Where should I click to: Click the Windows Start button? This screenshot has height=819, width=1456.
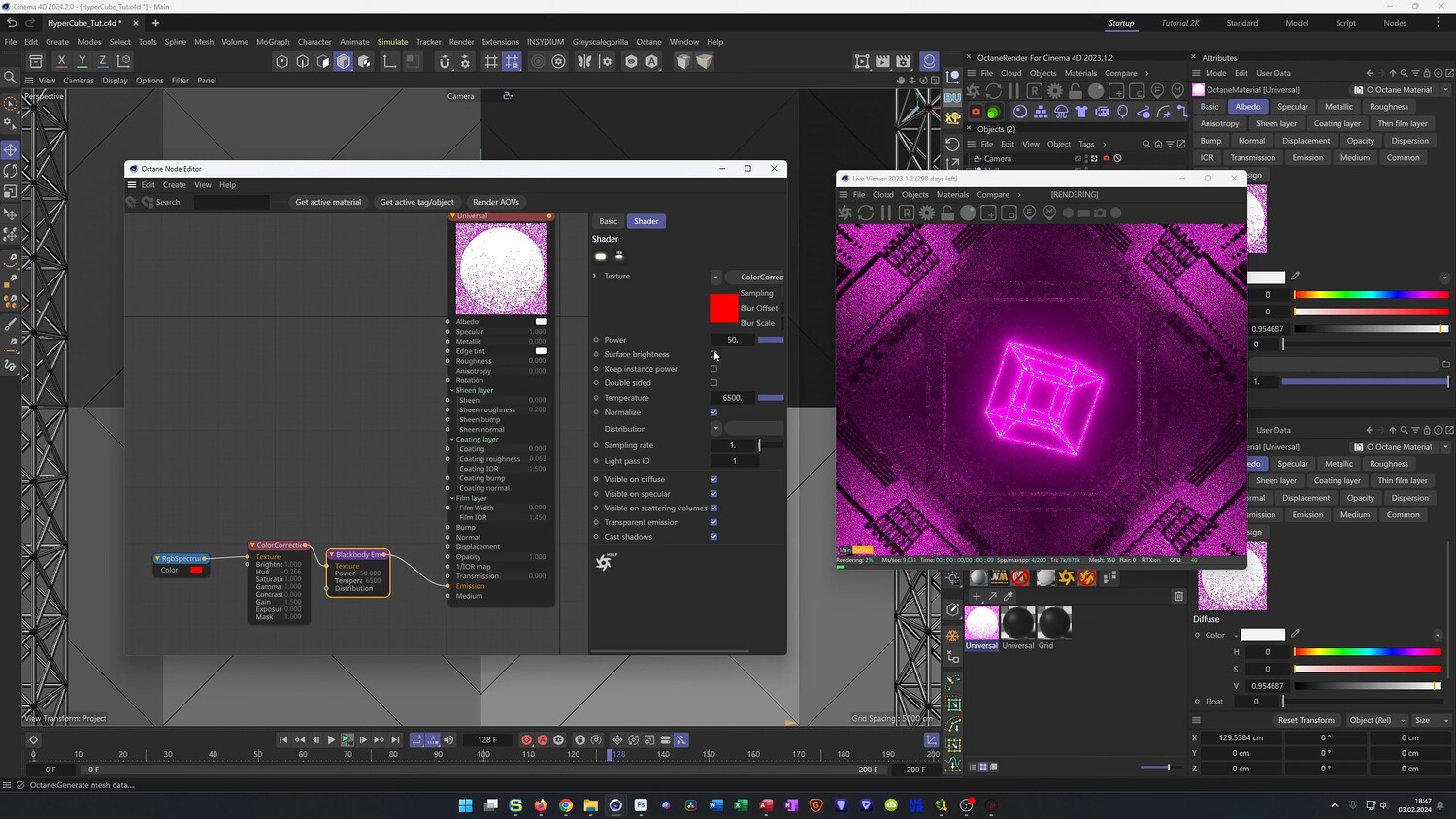point(465,805)
